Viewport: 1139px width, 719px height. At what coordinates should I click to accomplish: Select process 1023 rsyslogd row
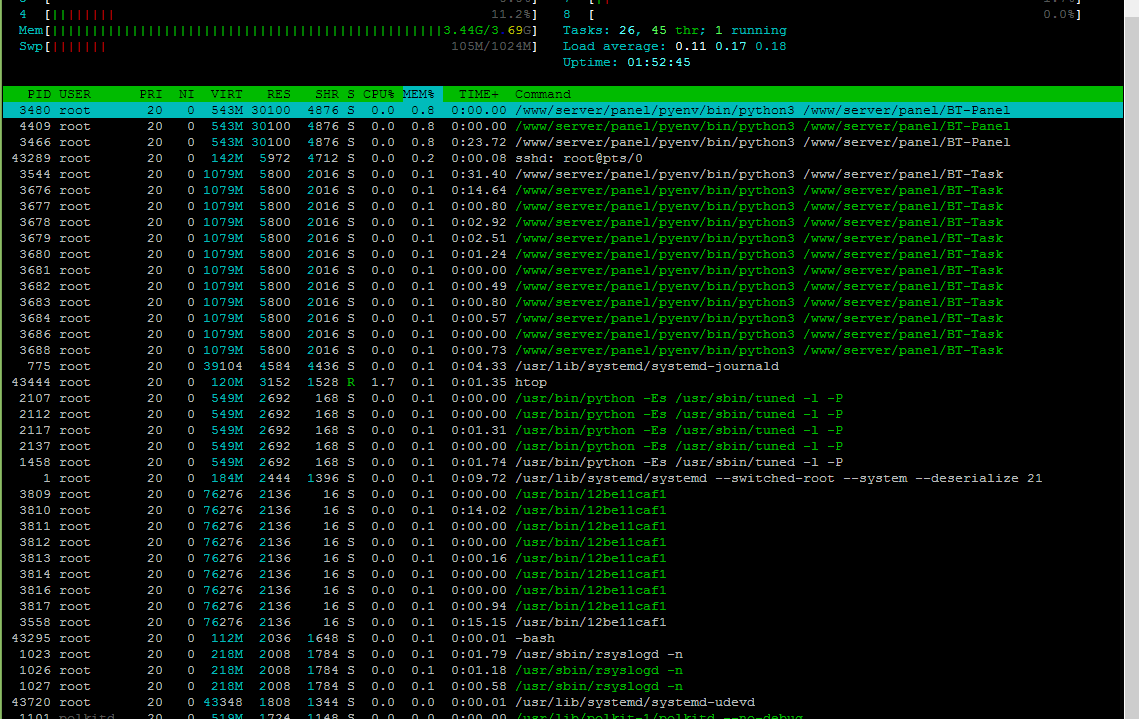pyautogui.click(x=563, y=654)
